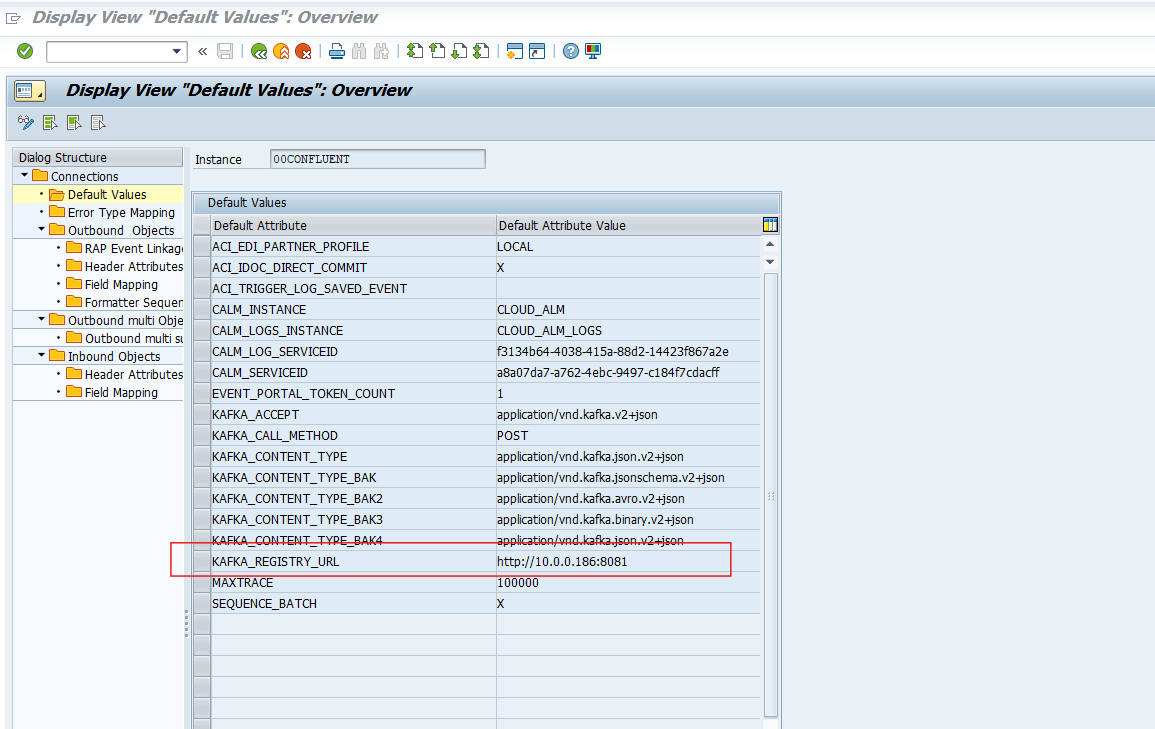Image resolution: width=1155 pixels, height=729 pixels.
Task: Go back using the green Back icon
Action: [x=259, y=52]
